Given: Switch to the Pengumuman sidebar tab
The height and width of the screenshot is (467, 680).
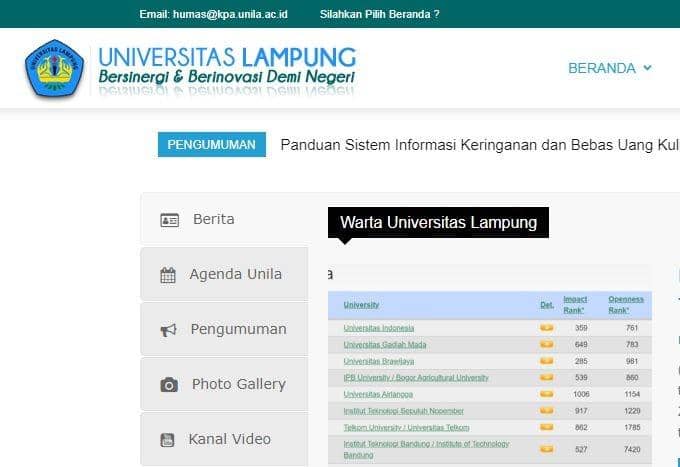Looking at the screenshot, I should pyautogui.click(x=224, y=329).
